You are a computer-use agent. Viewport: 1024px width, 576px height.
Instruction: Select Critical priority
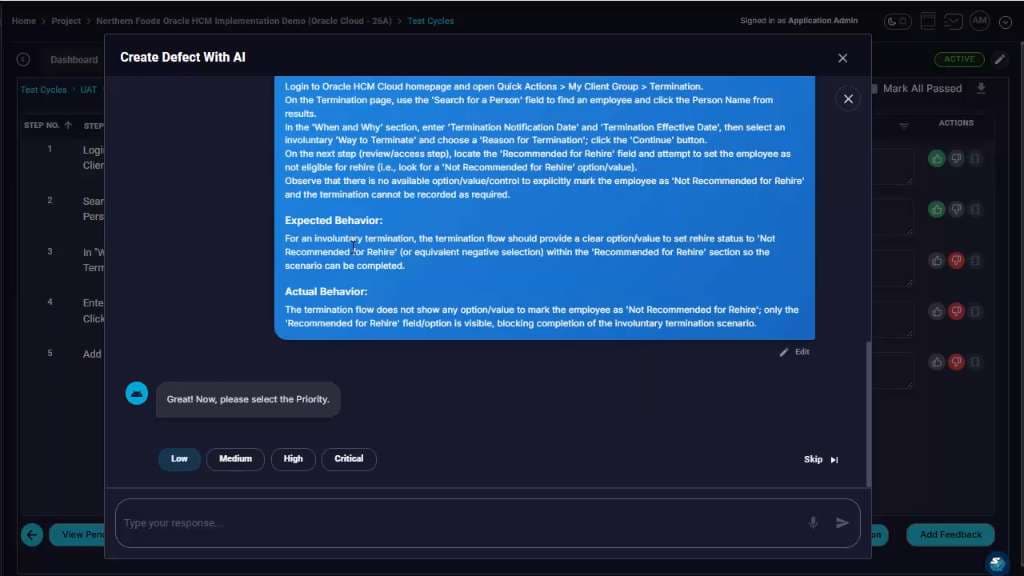[349, 459]
